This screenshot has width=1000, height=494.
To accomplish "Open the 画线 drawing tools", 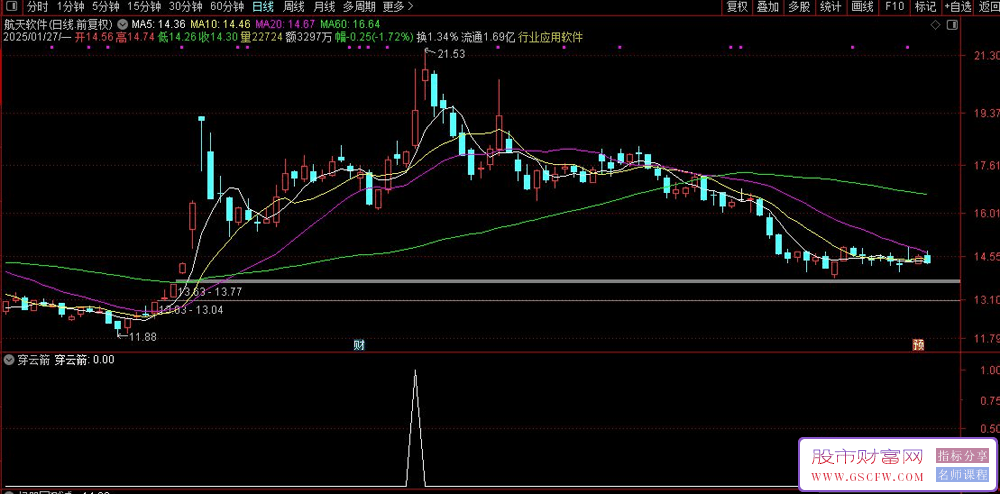I will pos(862,7).
